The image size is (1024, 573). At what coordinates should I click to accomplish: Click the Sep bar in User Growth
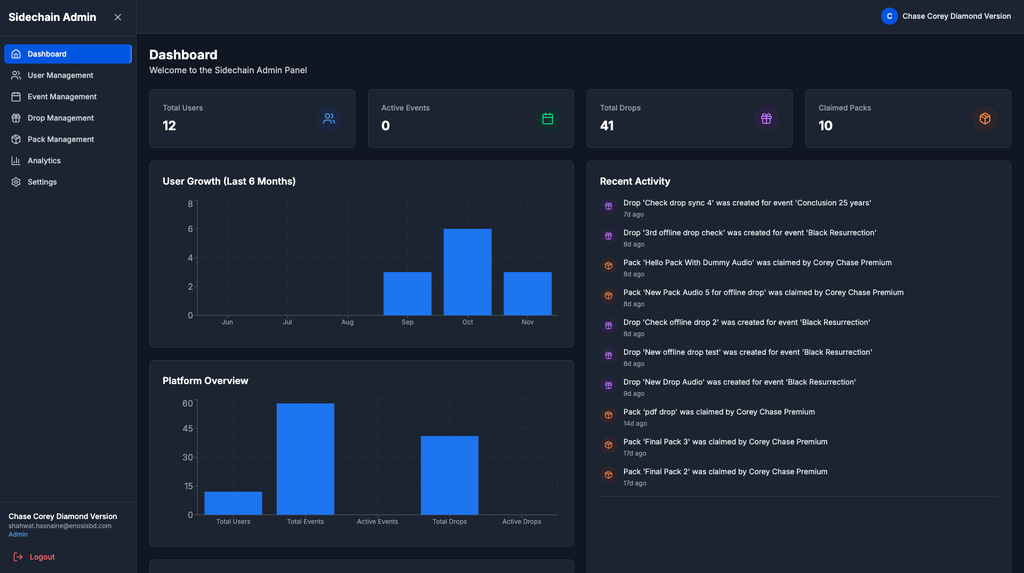coord(408,293)
